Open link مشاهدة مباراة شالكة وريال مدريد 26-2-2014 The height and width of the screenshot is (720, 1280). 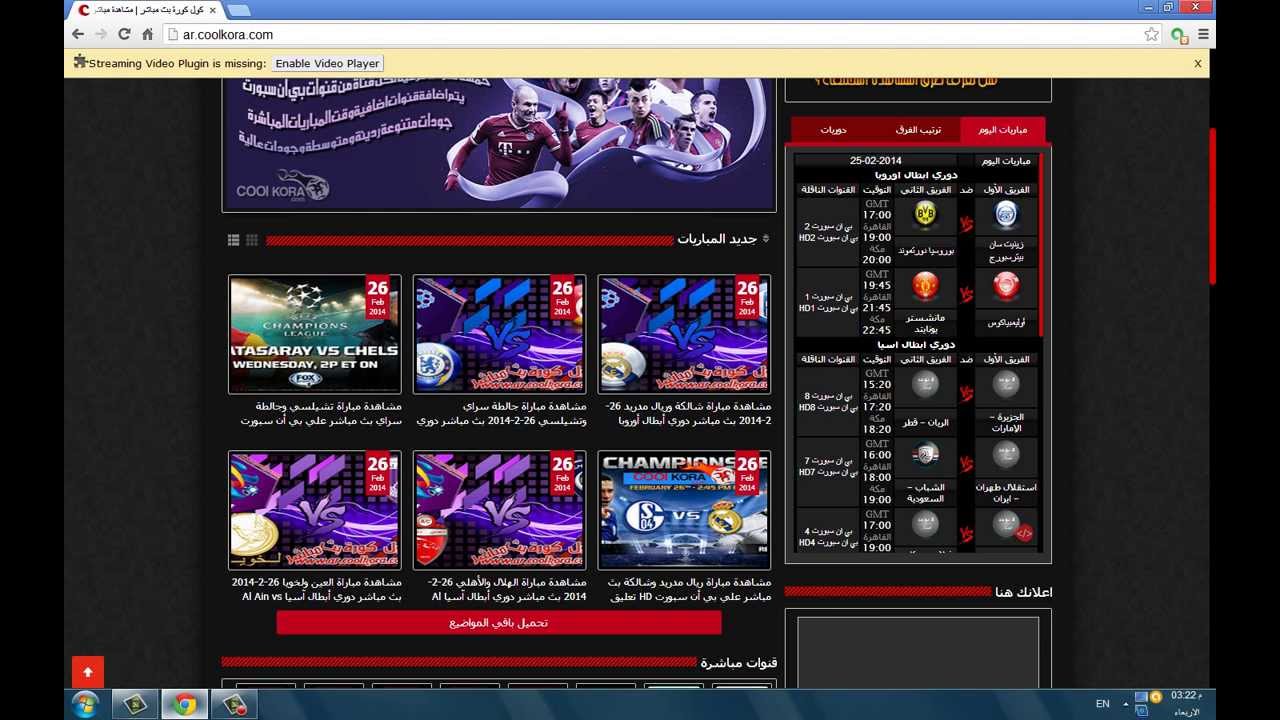(688, 414)
